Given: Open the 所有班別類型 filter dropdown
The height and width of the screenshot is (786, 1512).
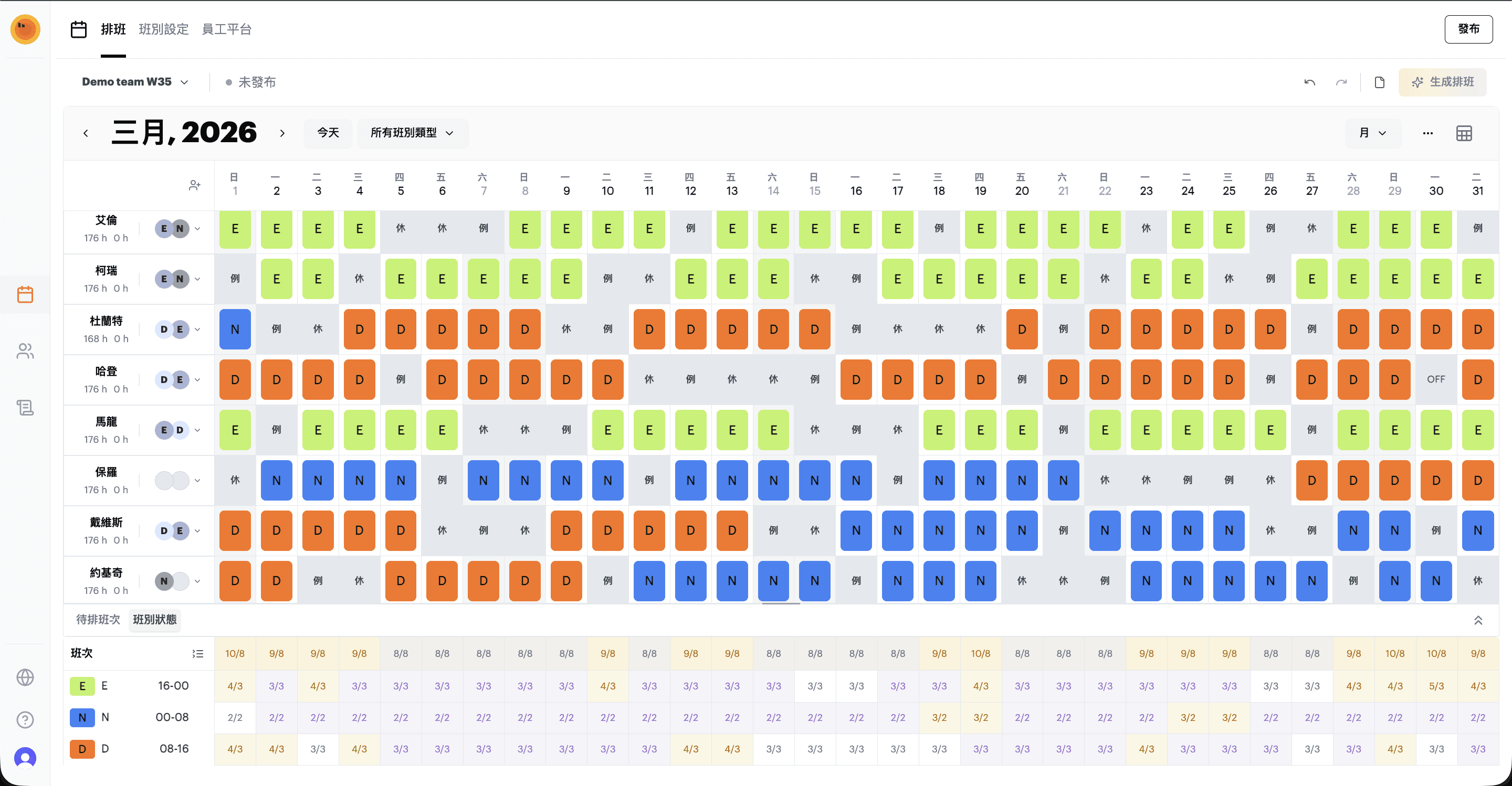Looking at the screenshot, I should (x=412, y=133).
